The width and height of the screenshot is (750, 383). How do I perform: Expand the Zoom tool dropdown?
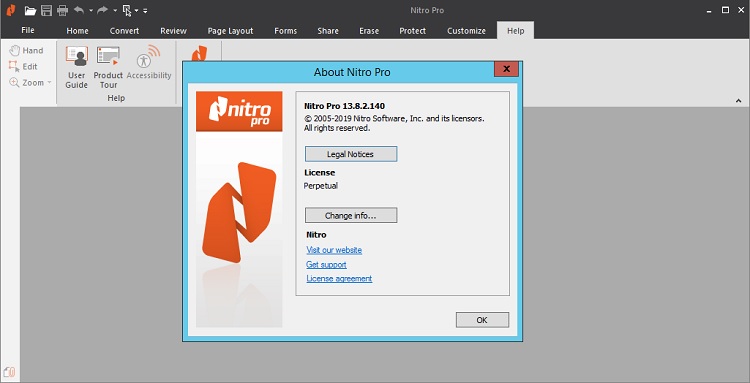click(49, 83)
